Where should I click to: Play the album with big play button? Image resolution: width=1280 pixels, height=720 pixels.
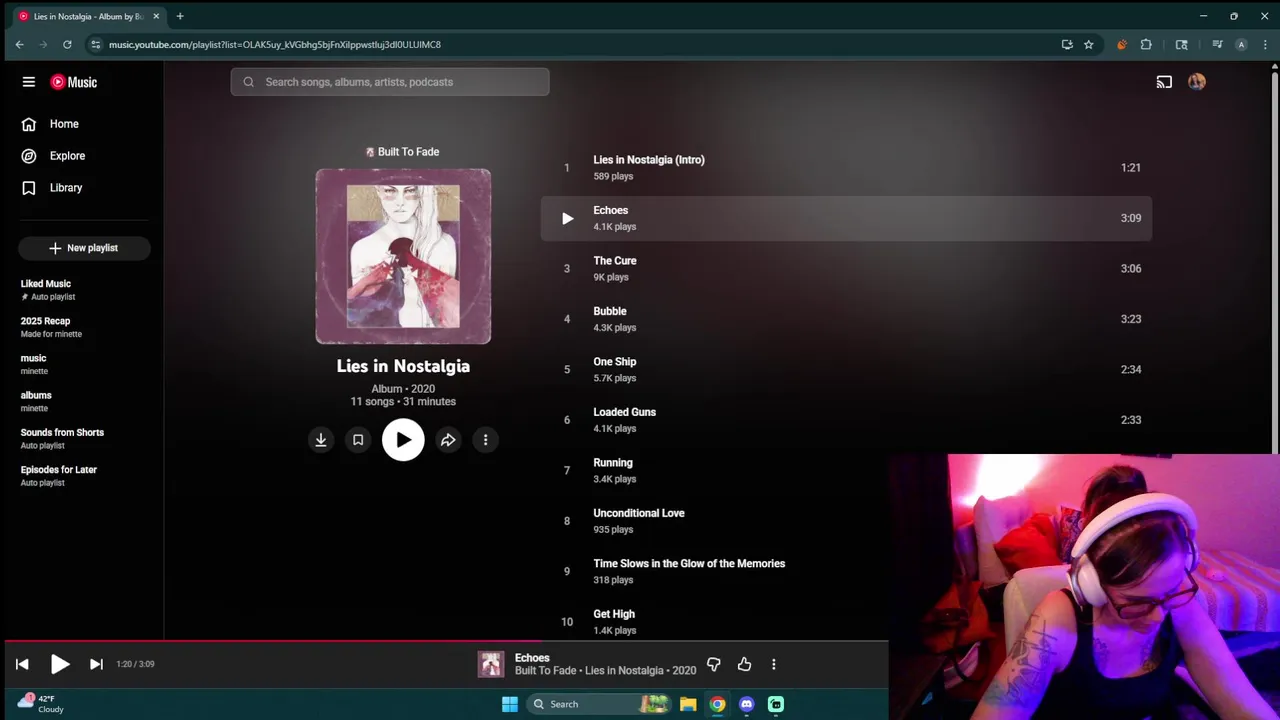(403, 440)
